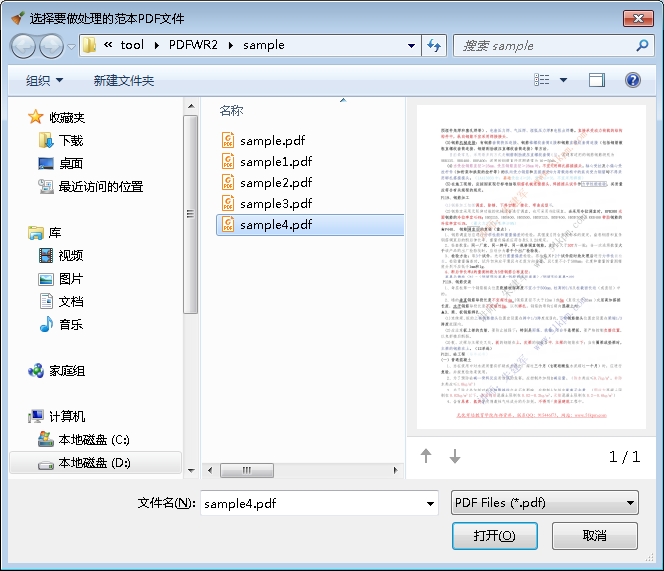
Task: Click the 取消 button
Action: click(x=595, y=536)
